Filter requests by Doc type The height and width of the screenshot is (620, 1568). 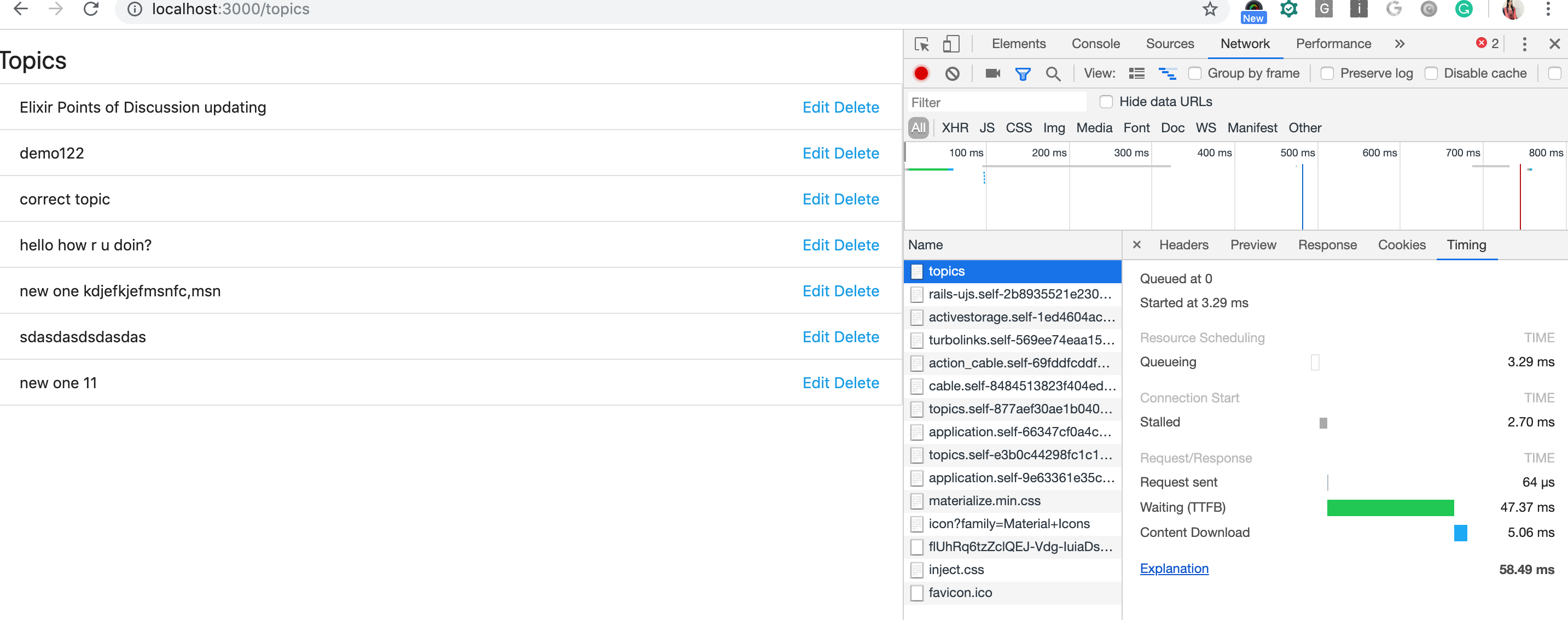click(1172, 128)
